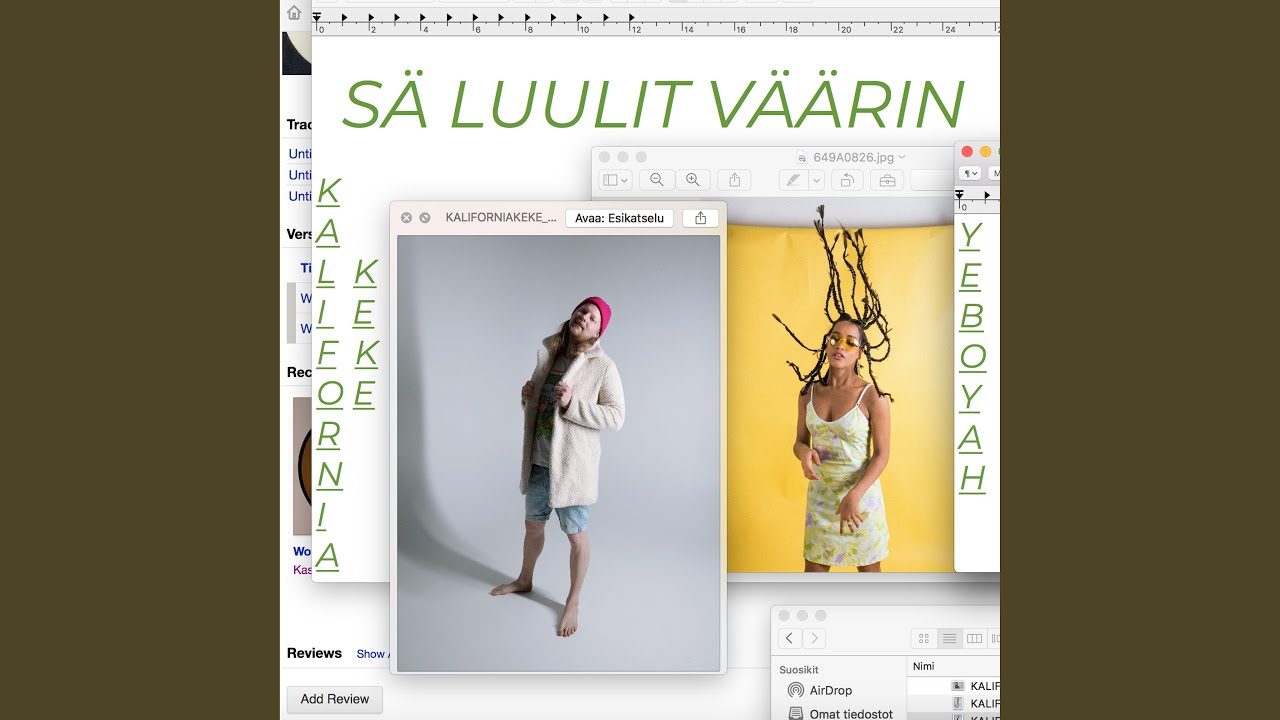Open the paragraph style dropdown in the right-hand text window
This screenshot has width=1280, height=720.
coord(969,173)
